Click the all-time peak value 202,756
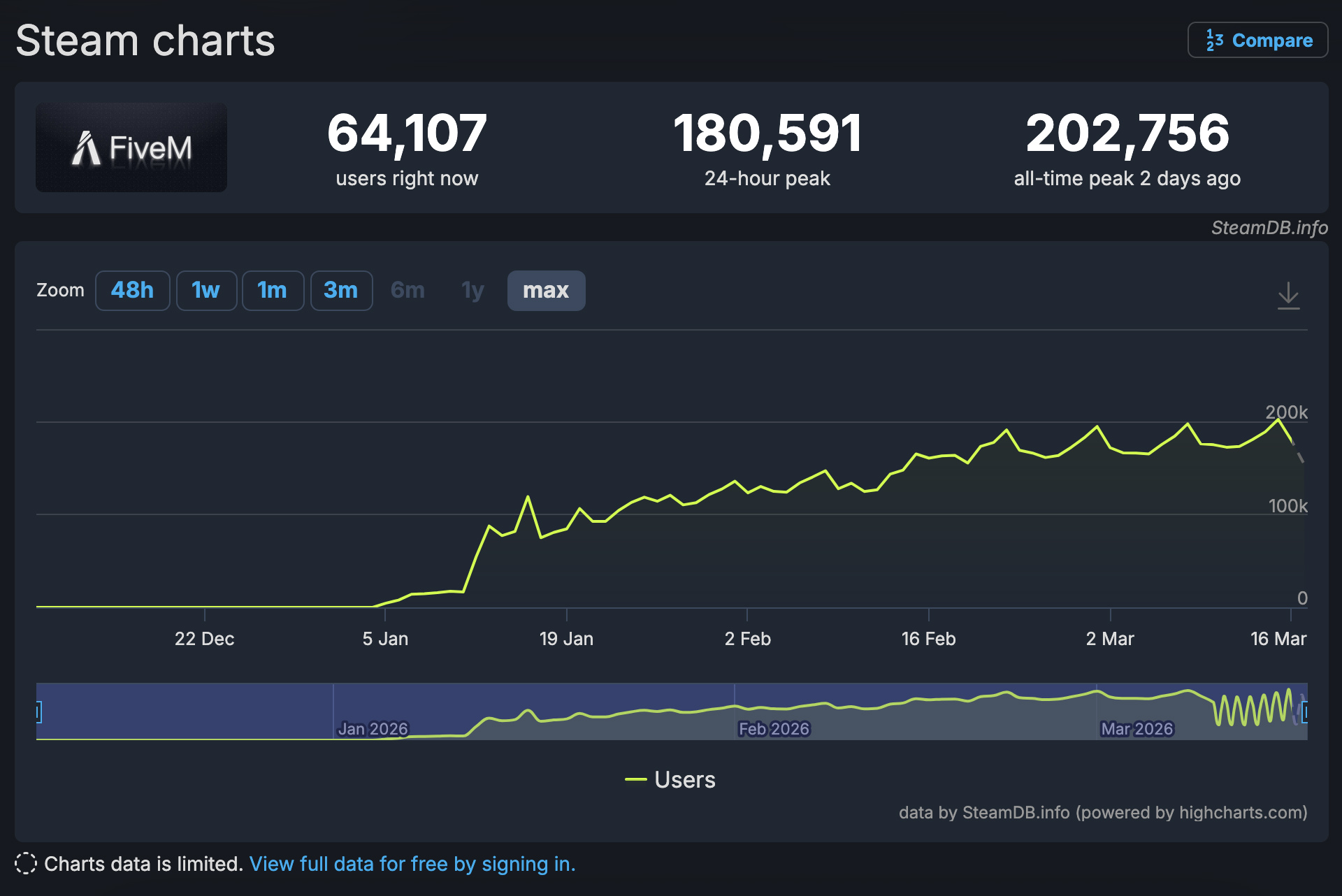The image size is (1342, 896). coord(1127,133)
